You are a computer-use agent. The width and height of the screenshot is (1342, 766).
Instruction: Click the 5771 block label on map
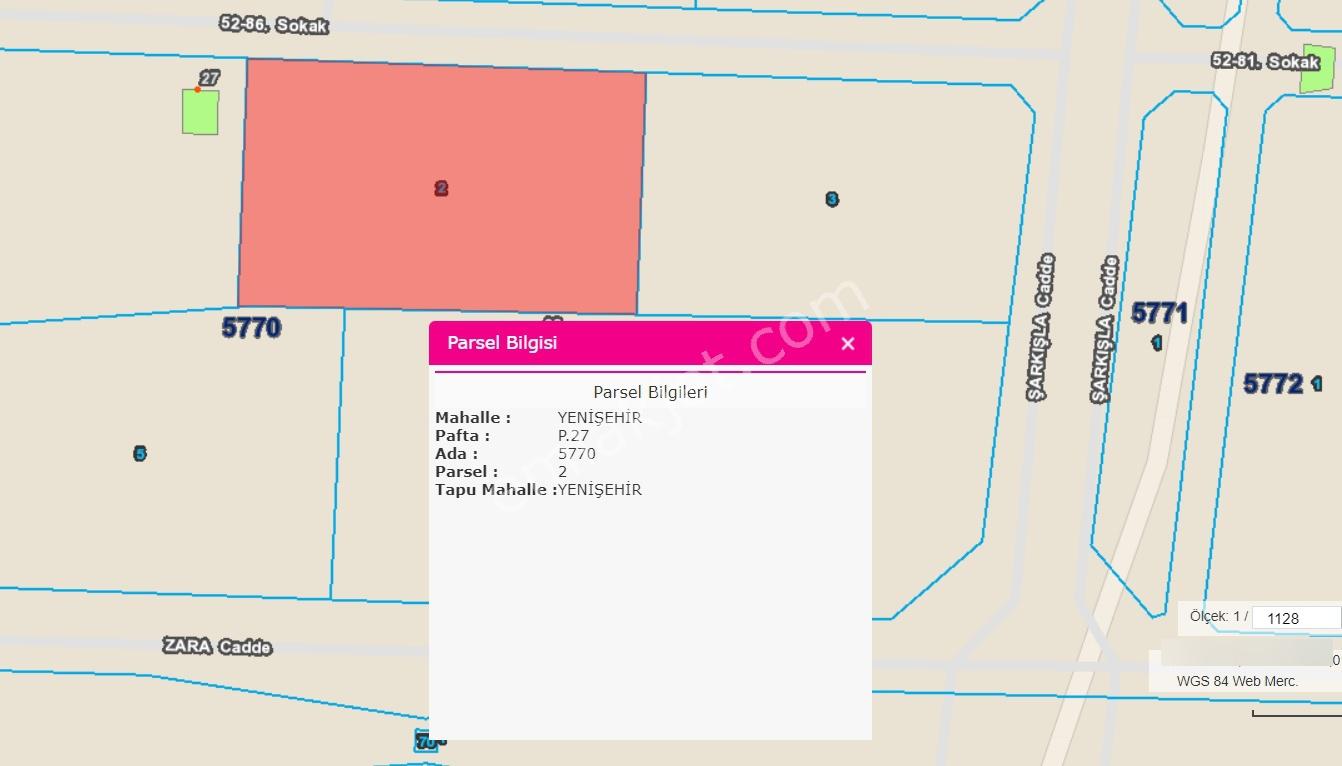point(1160,313)
